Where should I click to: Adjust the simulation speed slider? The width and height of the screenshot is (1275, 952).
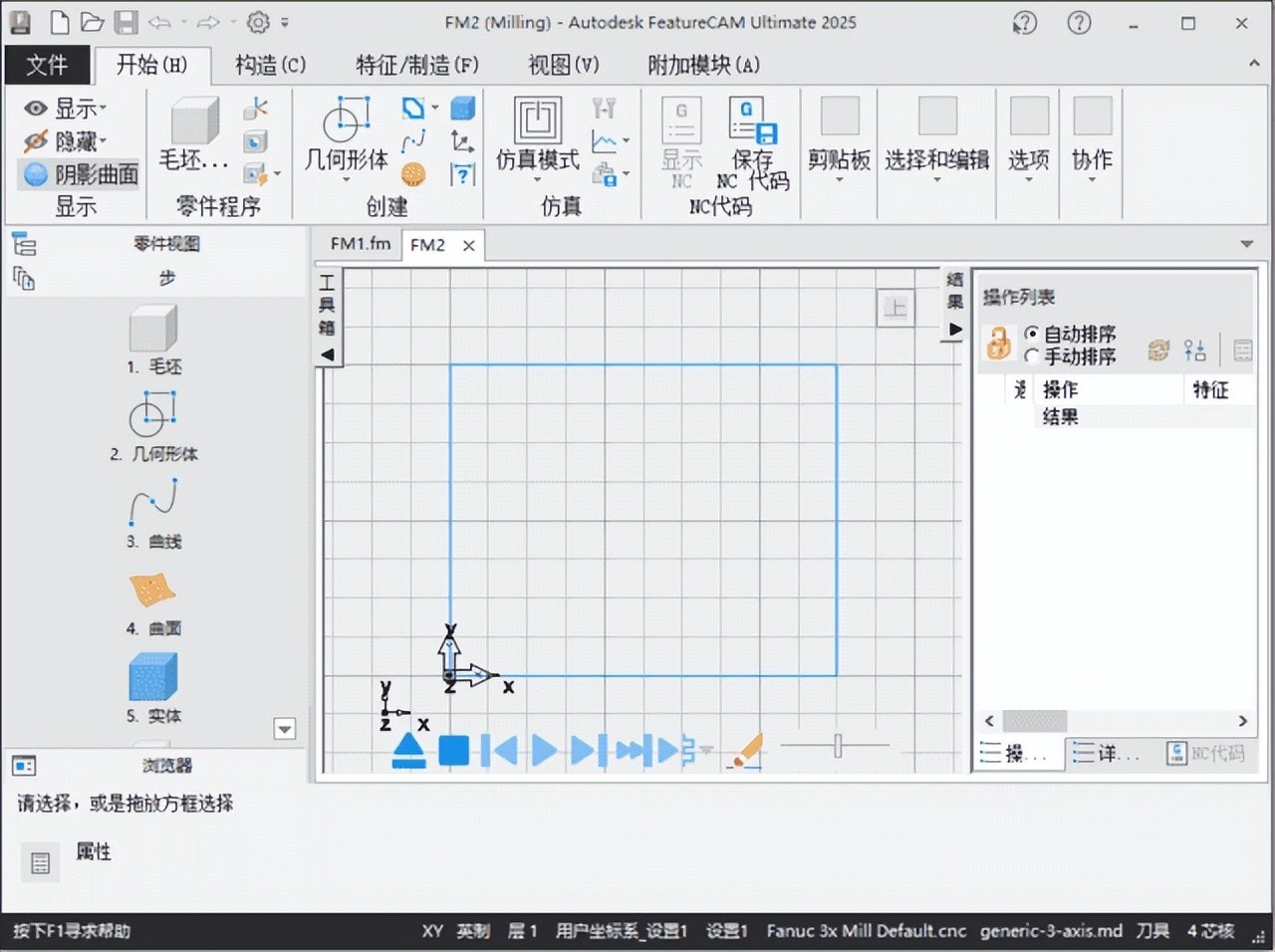pos(838,745)
